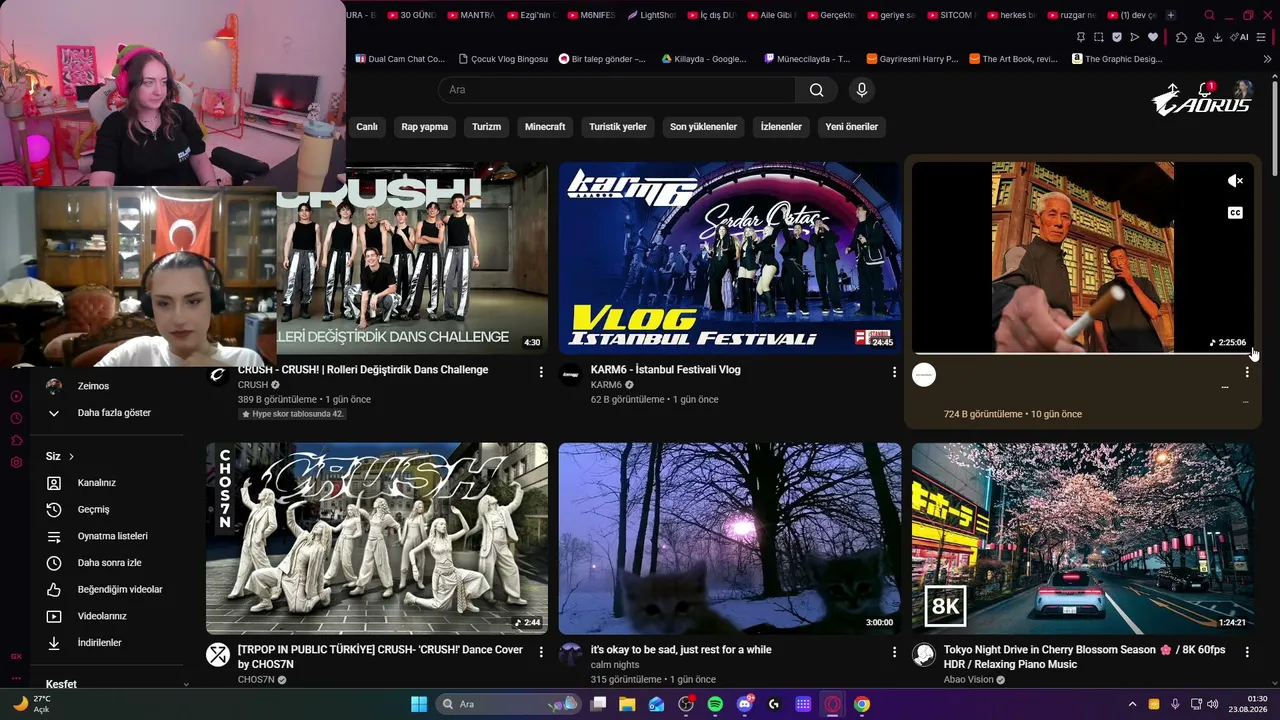
Task: Open options menu for CHOS7N dance cover video
Action: pos(541,652)
